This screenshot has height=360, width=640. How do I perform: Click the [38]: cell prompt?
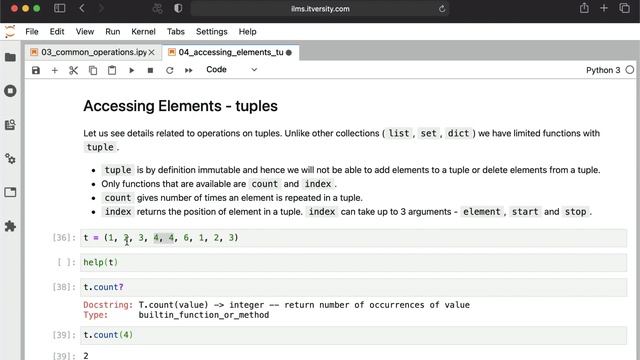(x=64, y=287)
